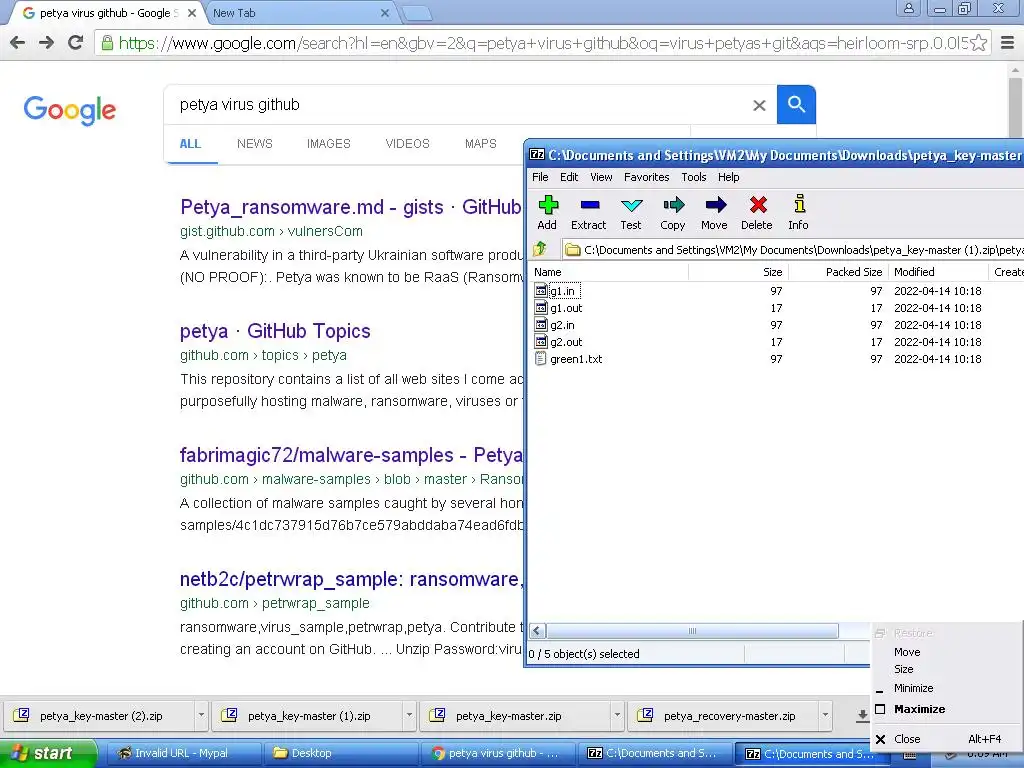
Task: Click the Google logo
Action: [x=69, y=110]
